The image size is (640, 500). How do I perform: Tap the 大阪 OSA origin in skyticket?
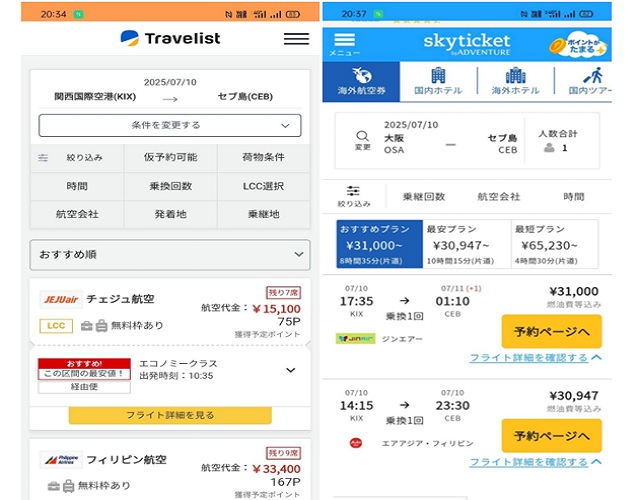(x=394, y=144)
